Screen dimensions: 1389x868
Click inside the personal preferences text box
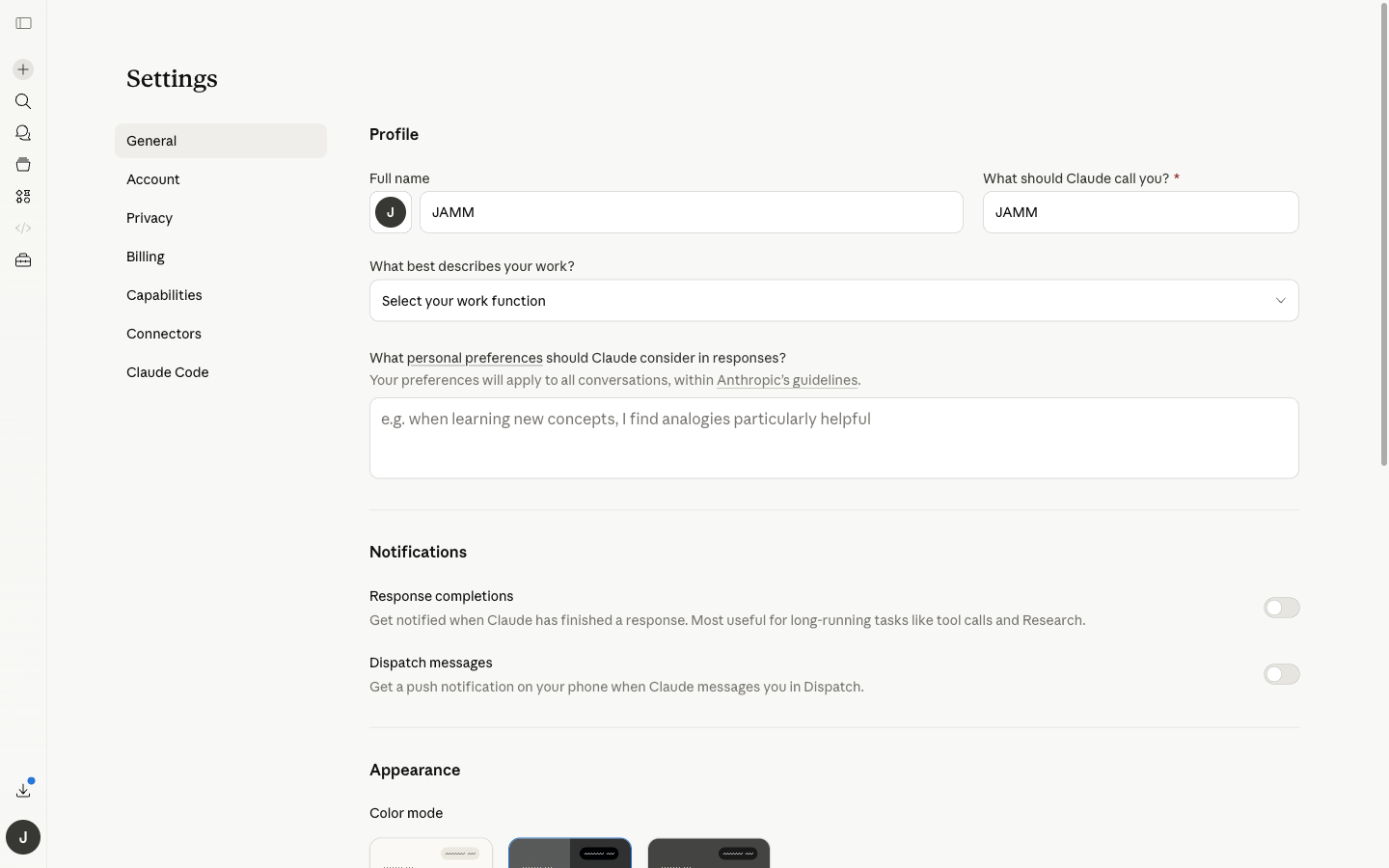point(833,438)
